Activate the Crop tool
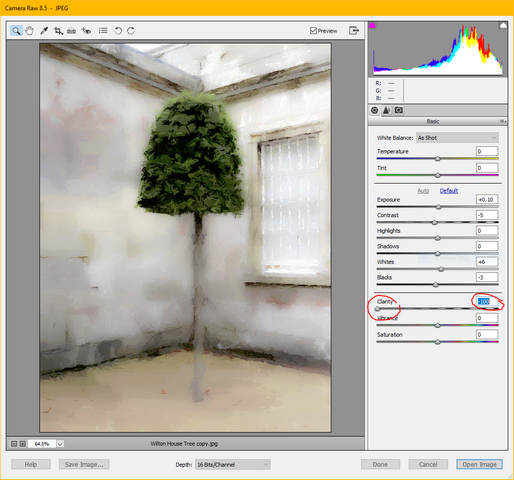 pos(58,31)
